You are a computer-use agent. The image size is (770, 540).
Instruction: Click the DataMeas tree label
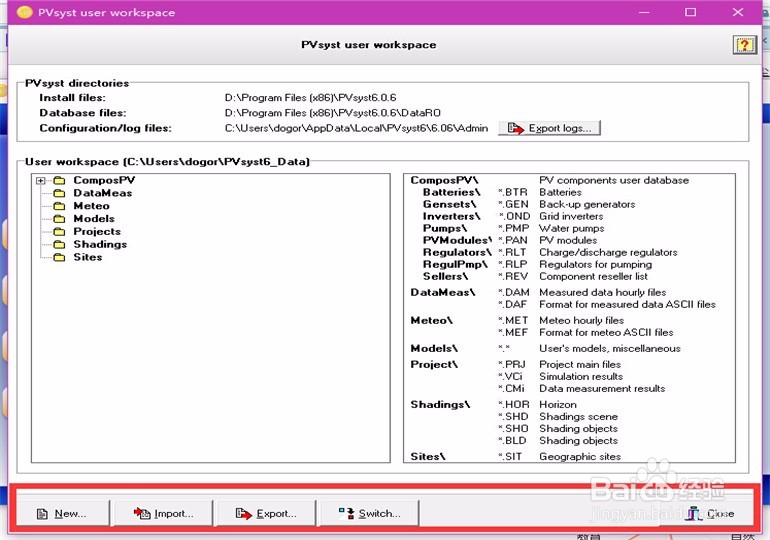point(103,193)
